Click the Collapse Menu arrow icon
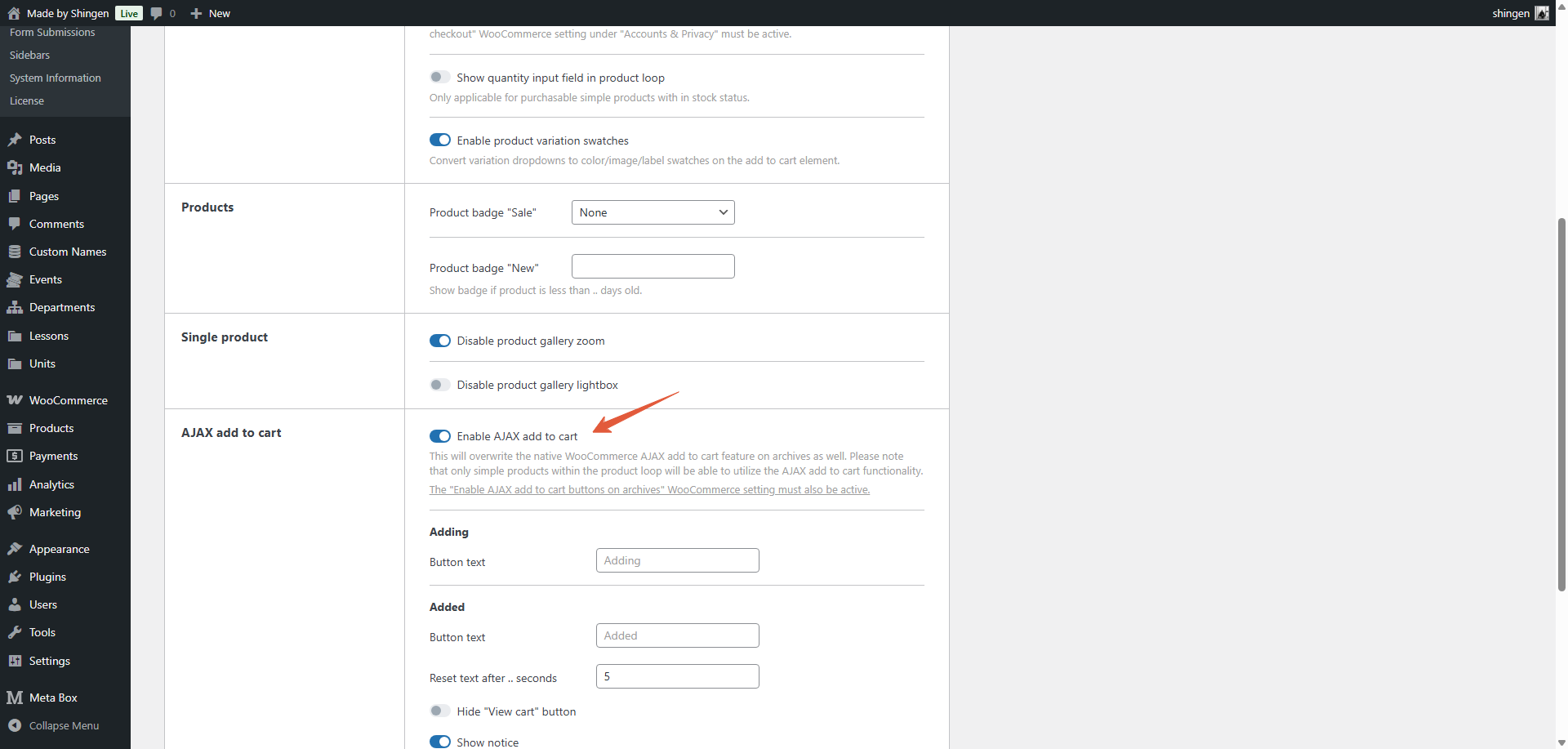This screenshot has width=1568, height=749. click(15, 725)
